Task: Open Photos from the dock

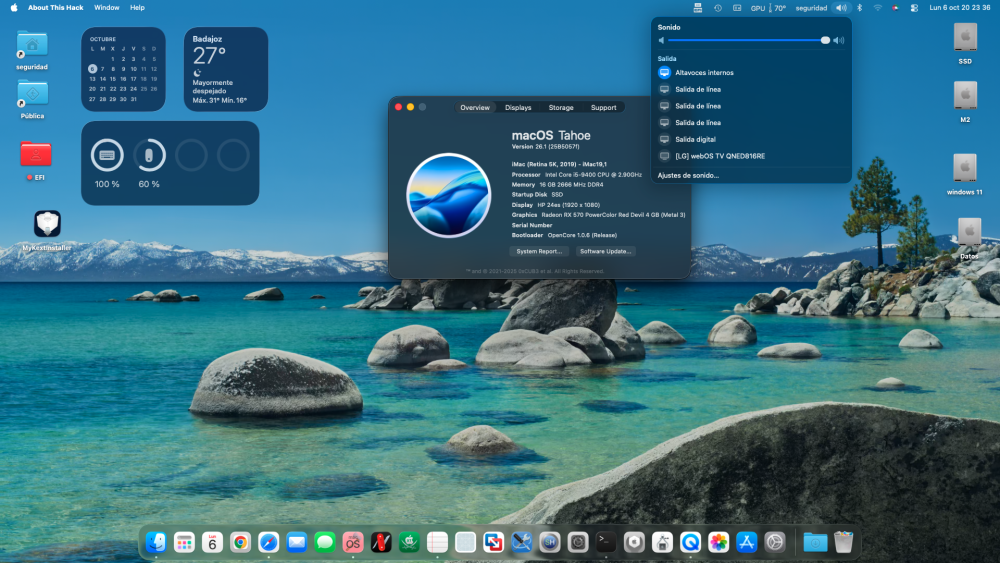Action: point(718,543)
